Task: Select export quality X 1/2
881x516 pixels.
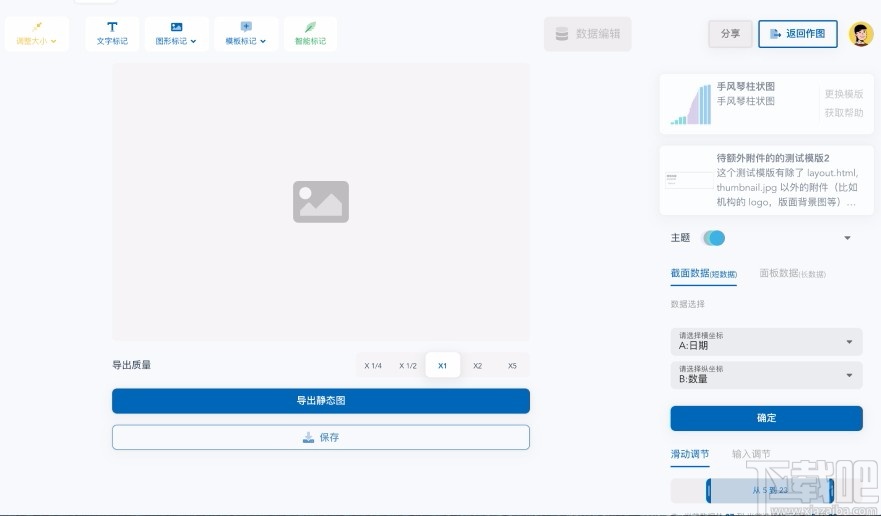Action: (x=408, y=365)
